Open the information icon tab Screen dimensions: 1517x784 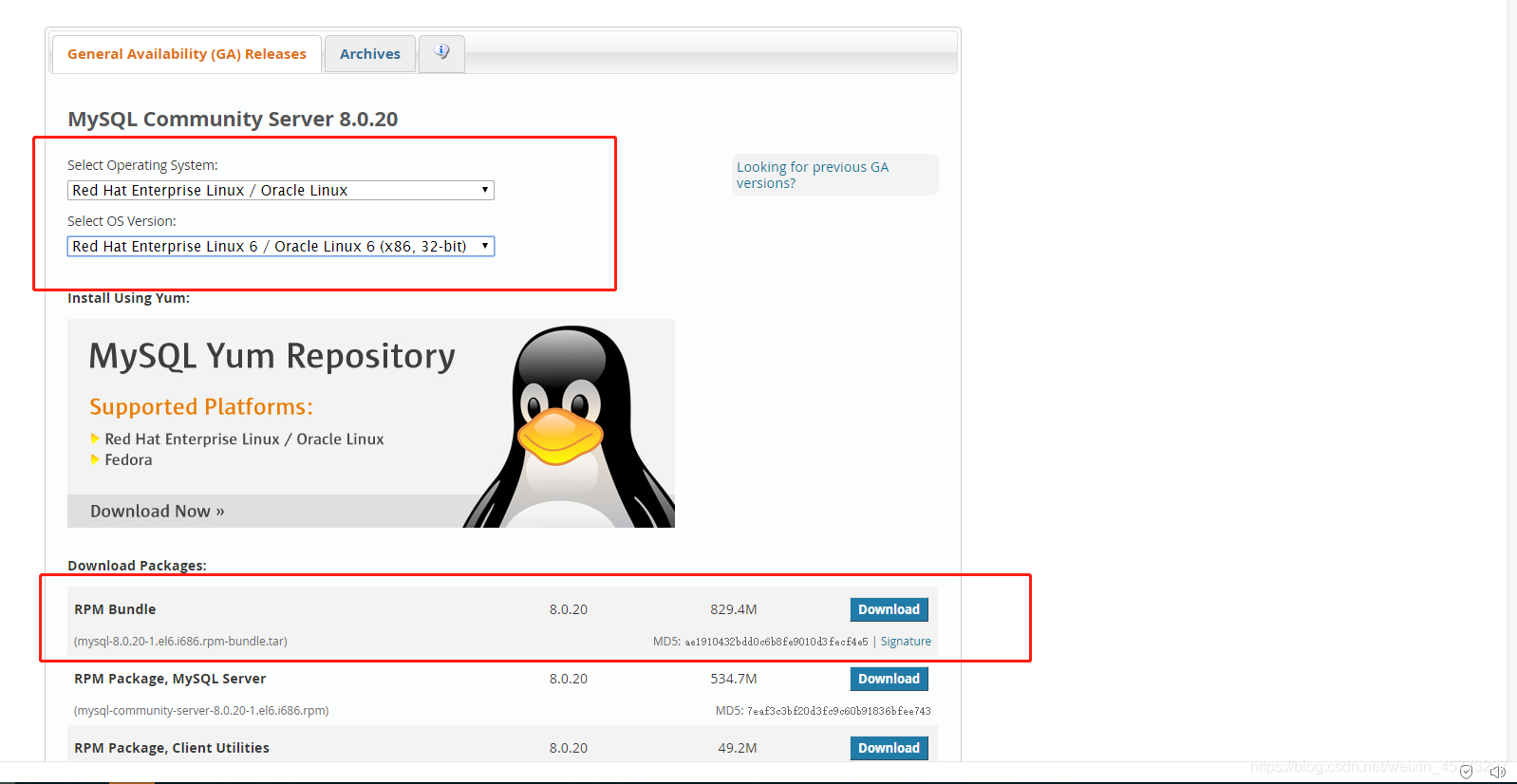[441, 53]
